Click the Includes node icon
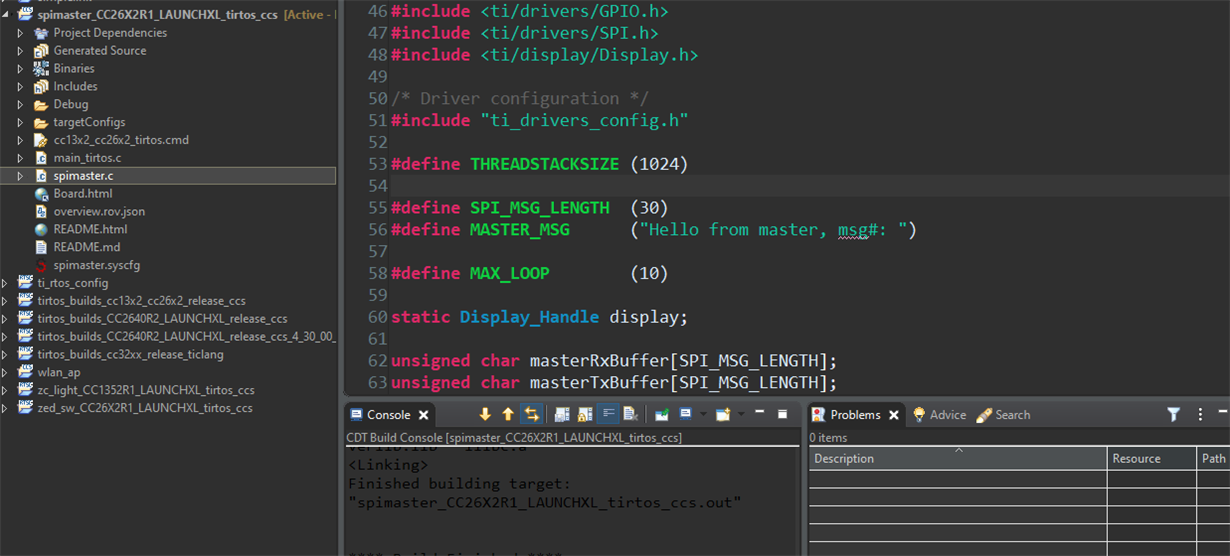The image size is (1230, 556). [x=41, y=87]
